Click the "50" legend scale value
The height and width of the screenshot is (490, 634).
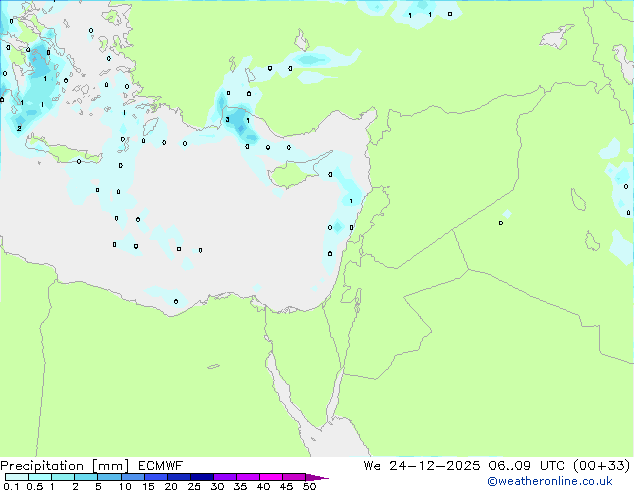click(309, 486)
